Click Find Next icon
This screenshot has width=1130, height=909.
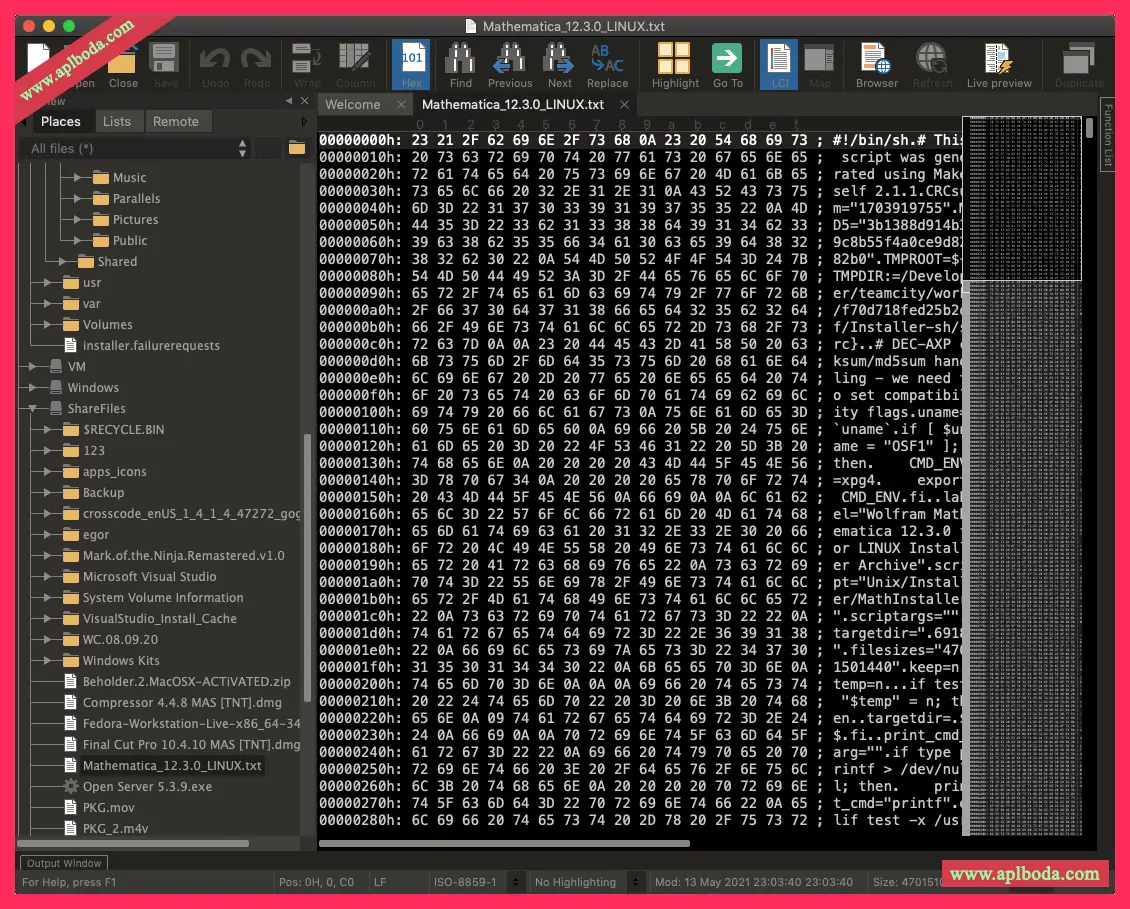[x=559, y=65]
